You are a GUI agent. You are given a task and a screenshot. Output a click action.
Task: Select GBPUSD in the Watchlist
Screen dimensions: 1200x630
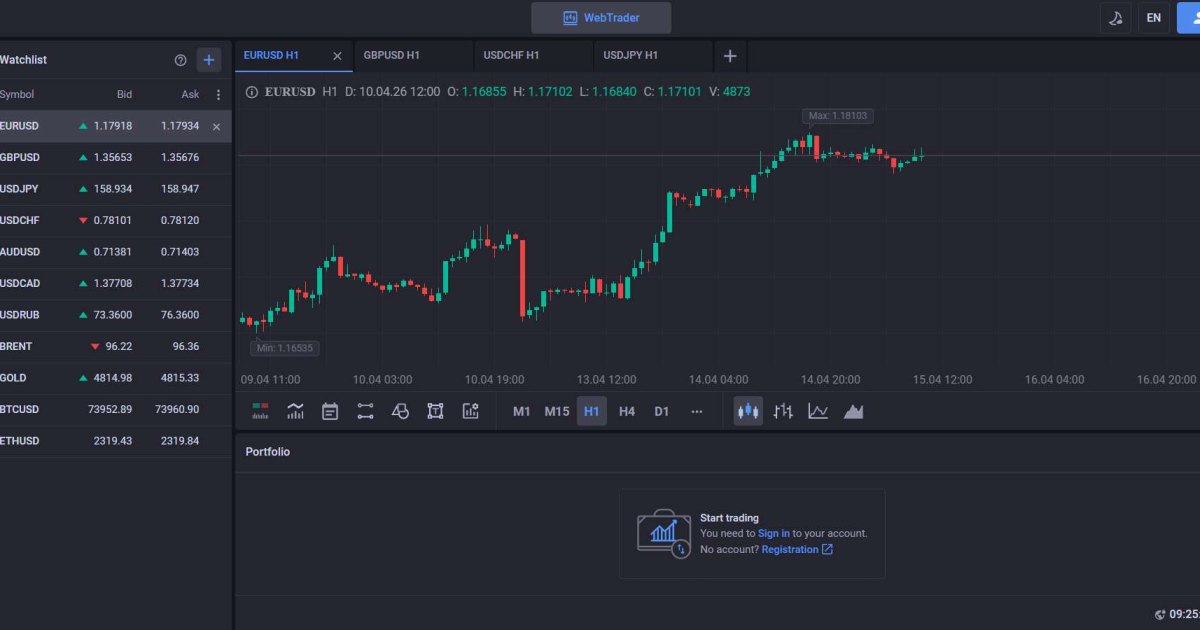point(116,157)
